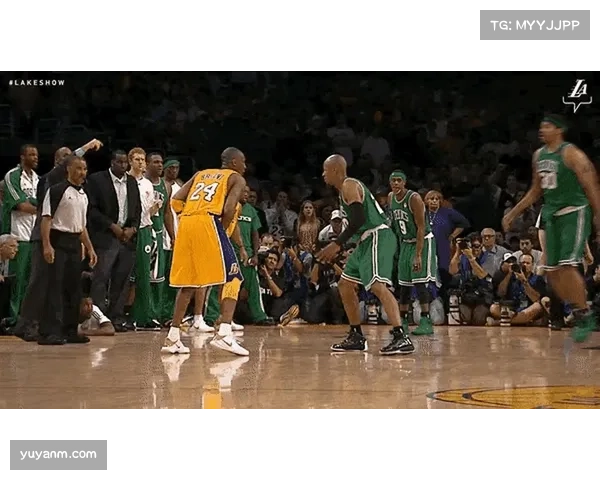Click the Lakers LA logo icon
The width and height of the screenshot is (600, 480).
(576, 95)
